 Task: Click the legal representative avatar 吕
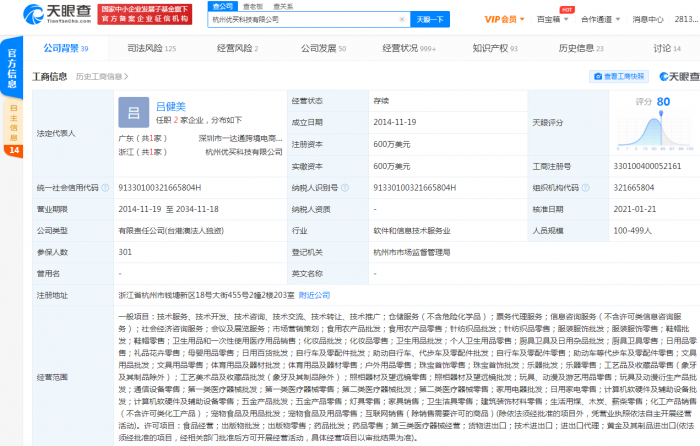pyautogui.click(x=133, y=111)
